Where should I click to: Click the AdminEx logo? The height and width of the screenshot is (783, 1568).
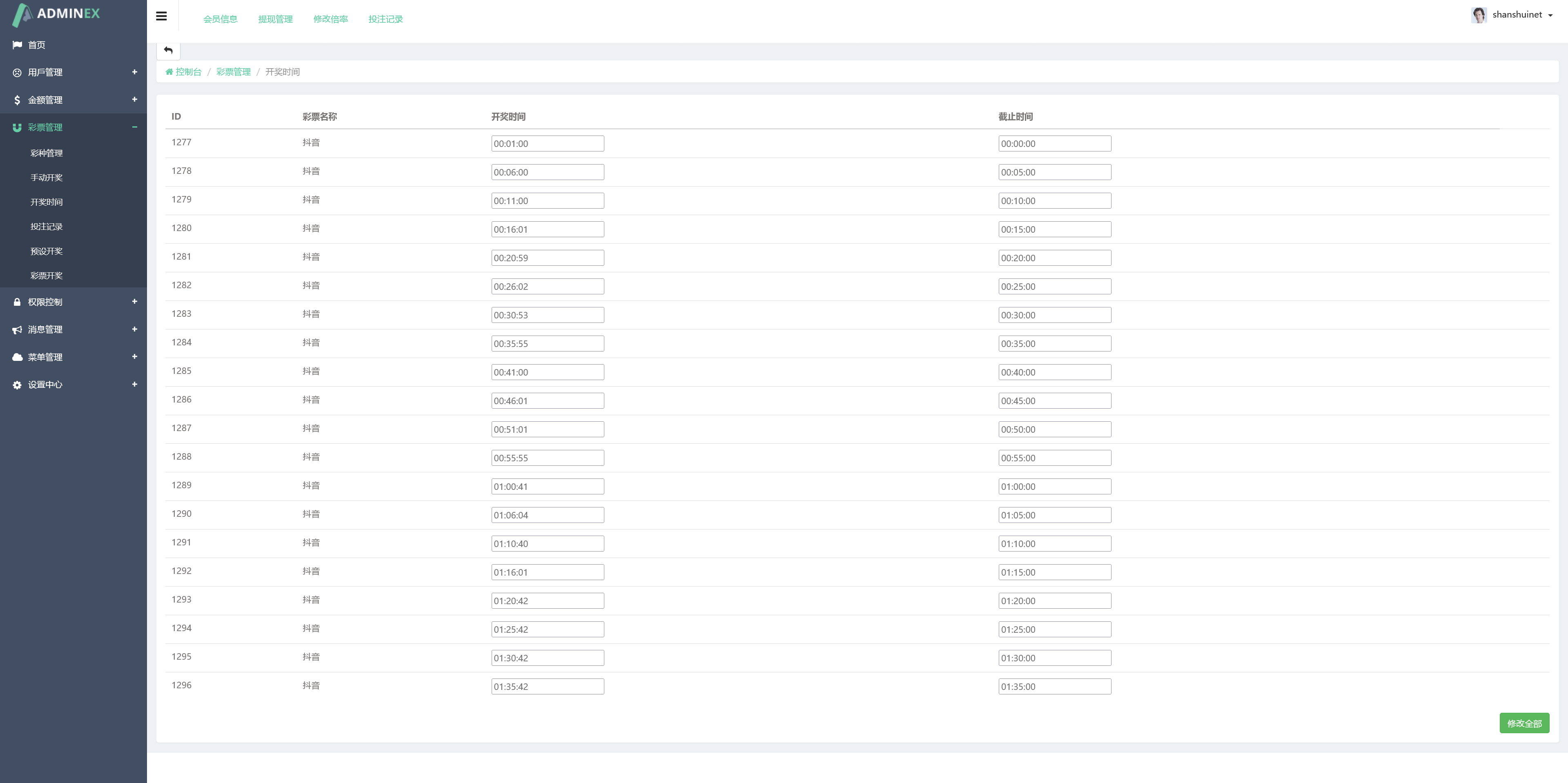click(x=57, y=14)
